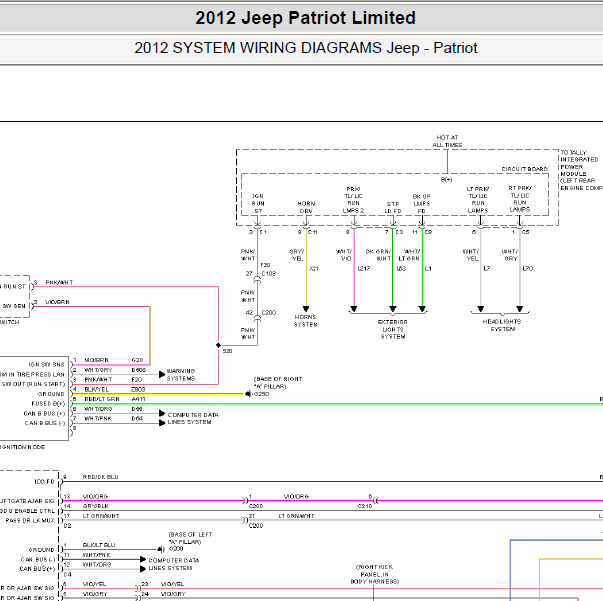Select the "C210" connector label
The image size is (603, 601).
pyautogui.click(x=365, y=506)
